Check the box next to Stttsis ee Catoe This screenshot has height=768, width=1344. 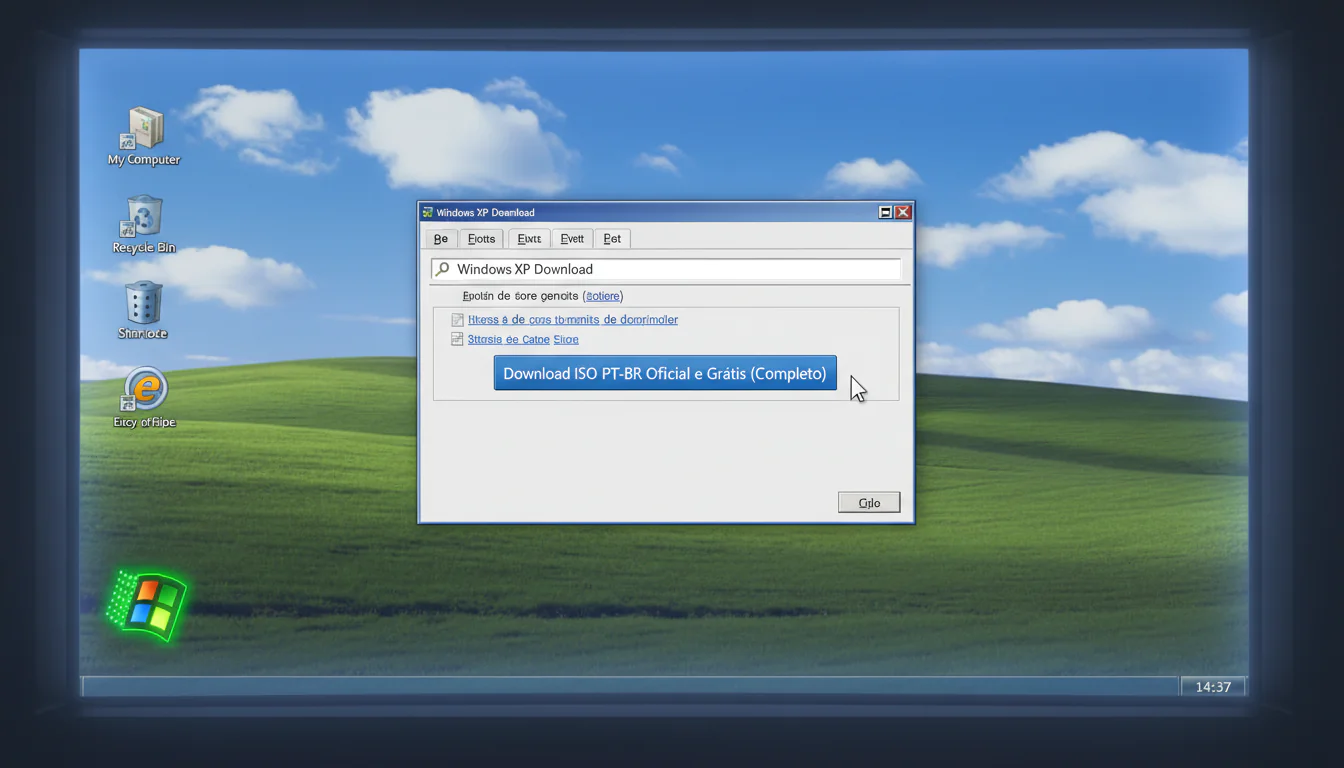pos(457,339)
